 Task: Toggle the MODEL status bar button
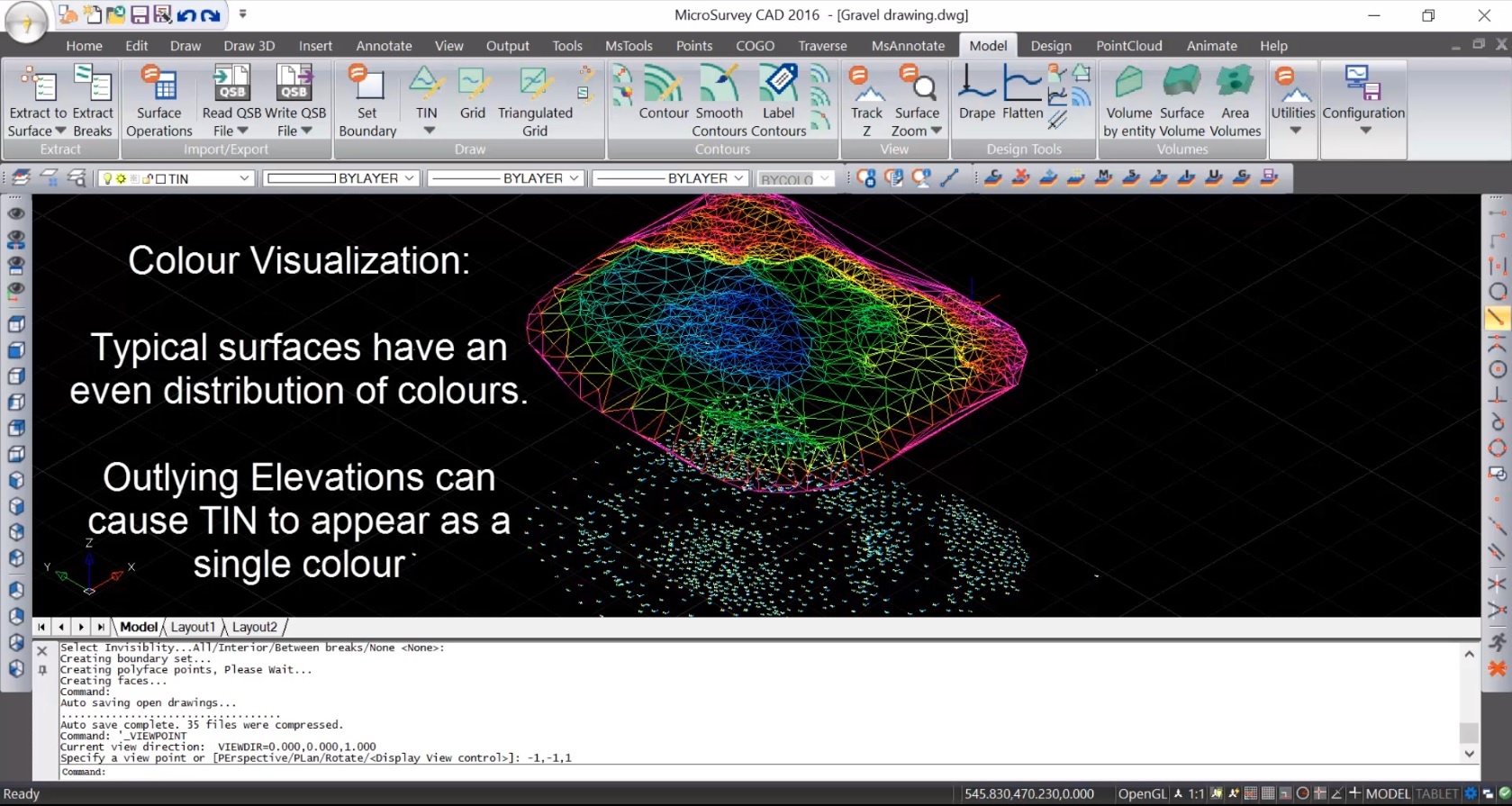coord(1388,793)
